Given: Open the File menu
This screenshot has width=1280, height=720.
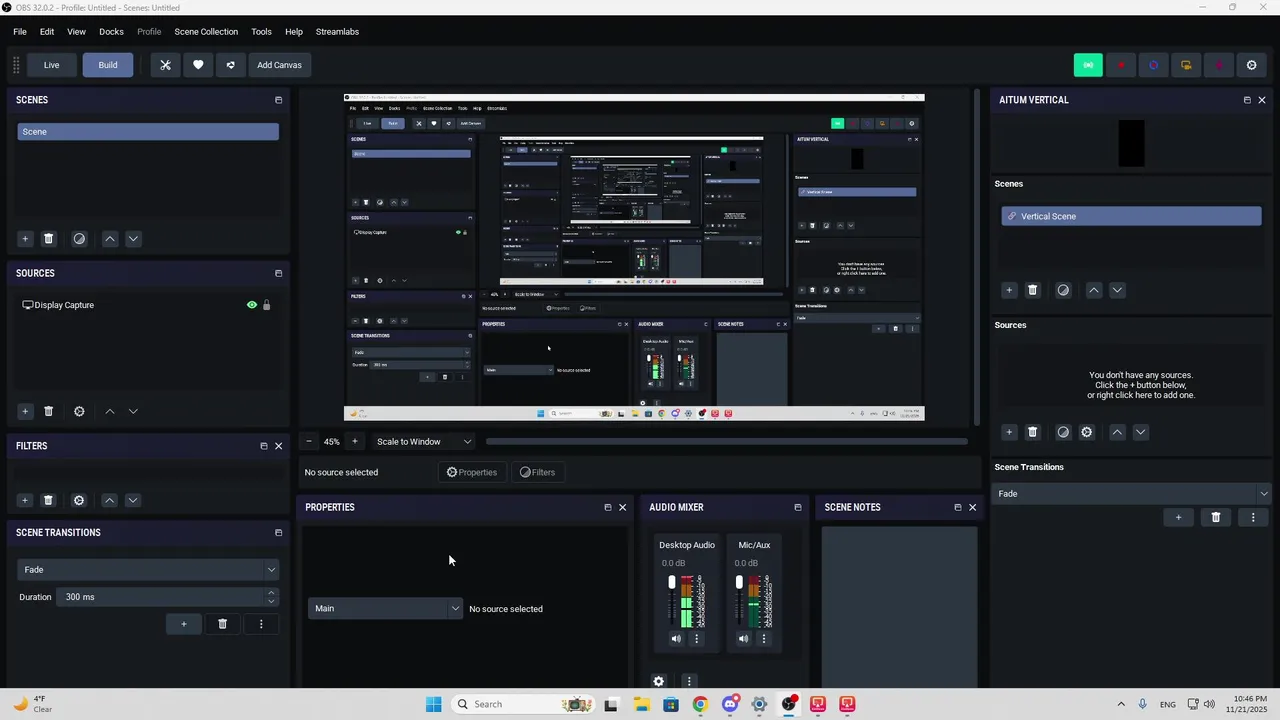Looking at the screenshot, I should coord(20,32).
